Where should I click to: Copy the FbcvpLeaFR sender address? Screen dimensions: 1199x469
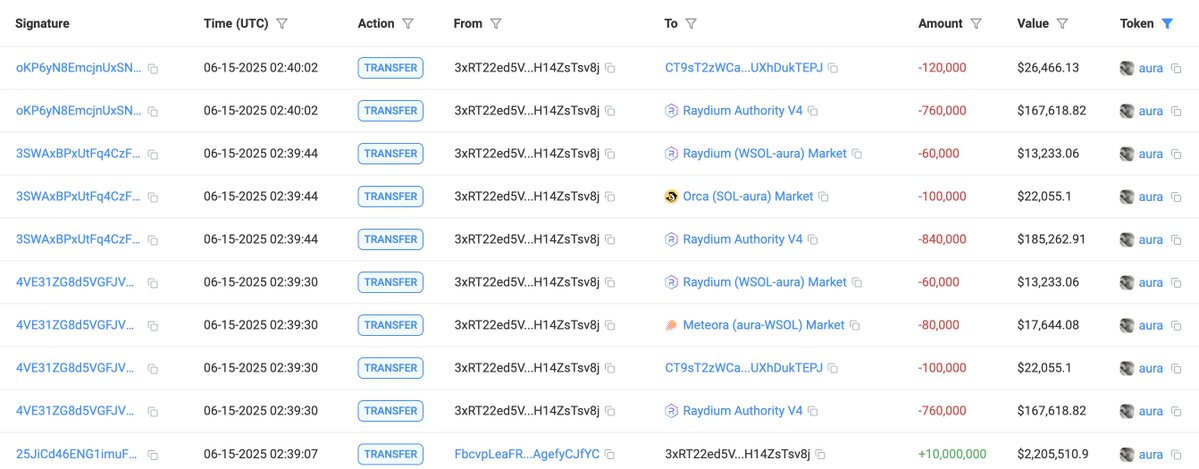(x=610, y=454)
